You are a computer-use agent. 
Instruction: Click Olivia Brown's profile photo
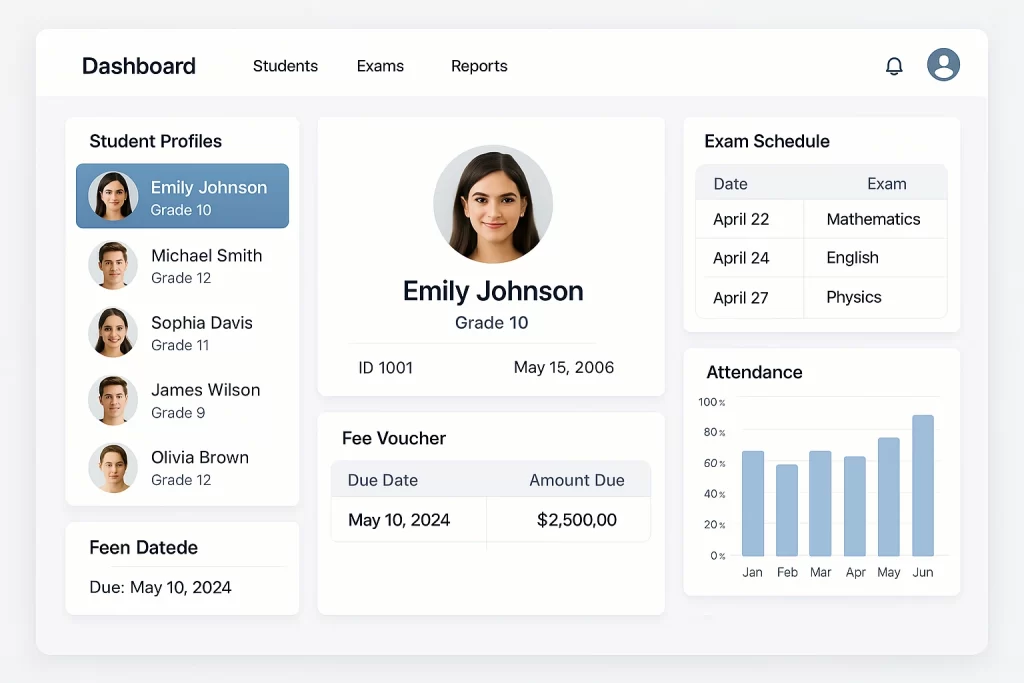click(x=112, y=467)
